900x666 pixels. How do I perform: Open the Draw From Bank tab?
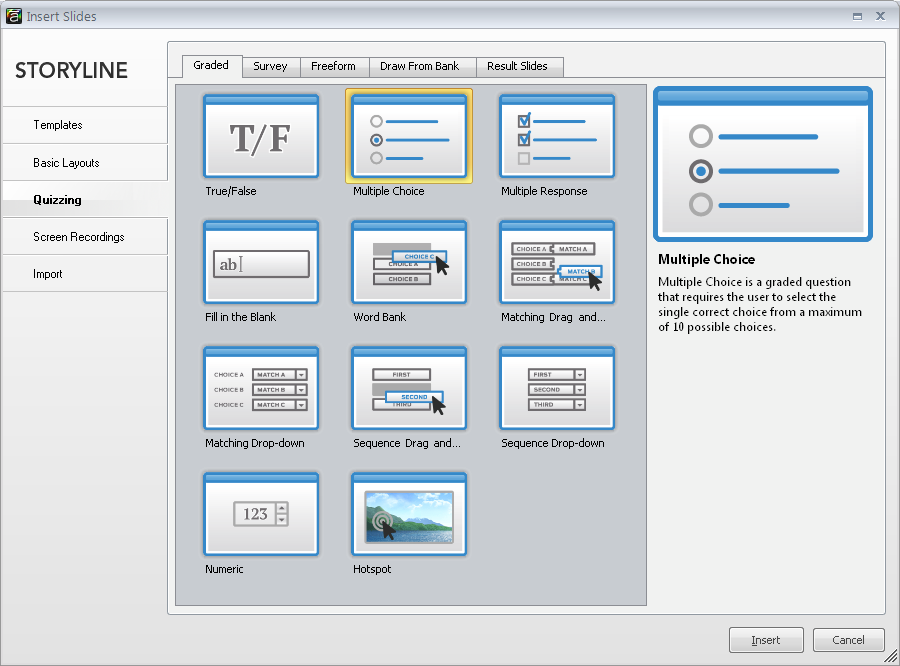pyautogui.click(x=420, y=66)
